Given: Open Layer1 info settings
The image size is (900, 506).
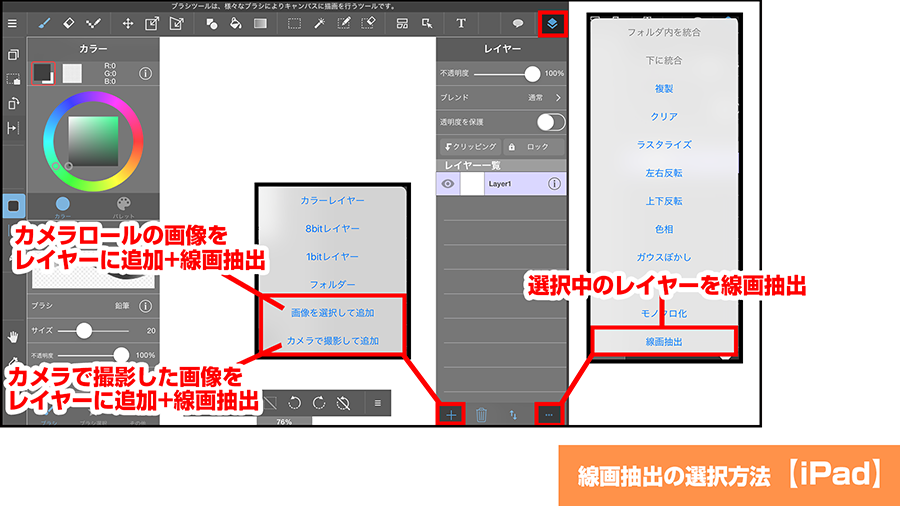Looking at the screenshot, I should (x=554, y=184).
